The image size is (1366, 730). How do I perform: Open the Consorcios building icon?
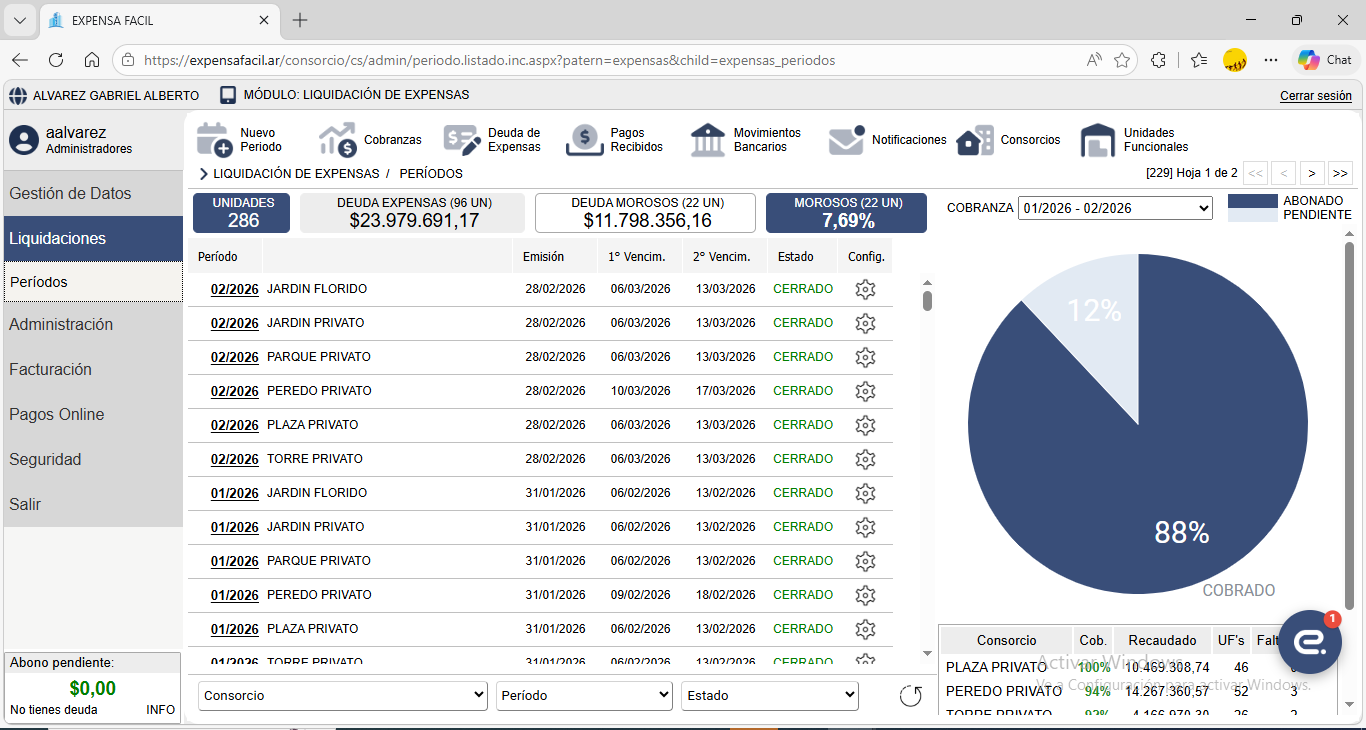tap(975, 140)
